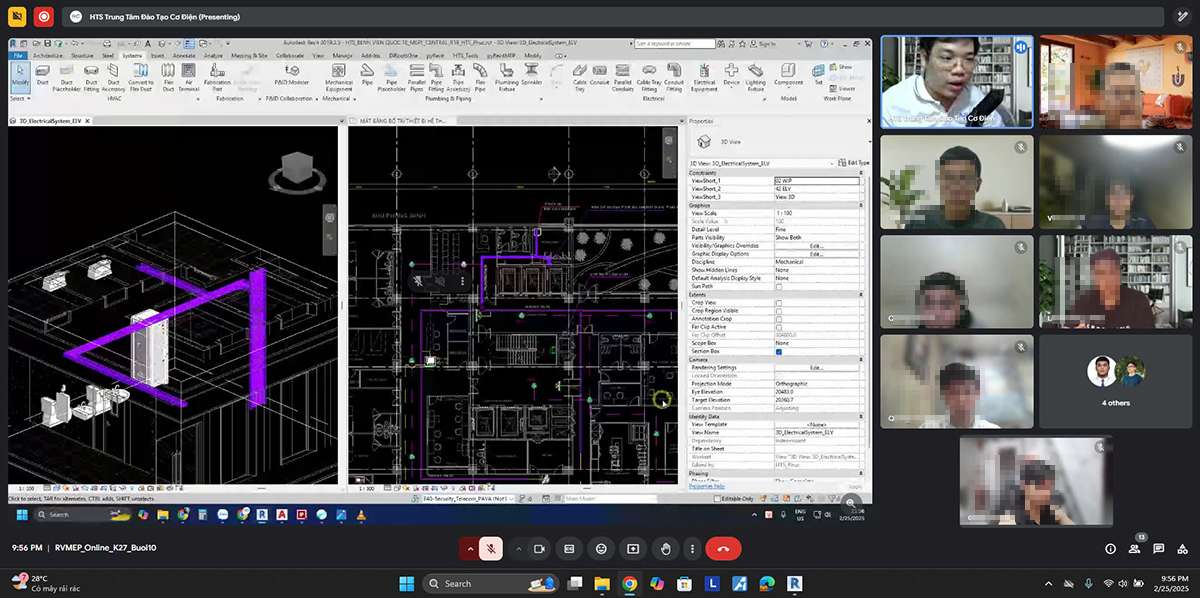Image resolution: width=1200 pixels, height=598 pixels.
Task: Switch to the Insert ribbon tab
Action: pyautogui.click(x=158, y=56)
